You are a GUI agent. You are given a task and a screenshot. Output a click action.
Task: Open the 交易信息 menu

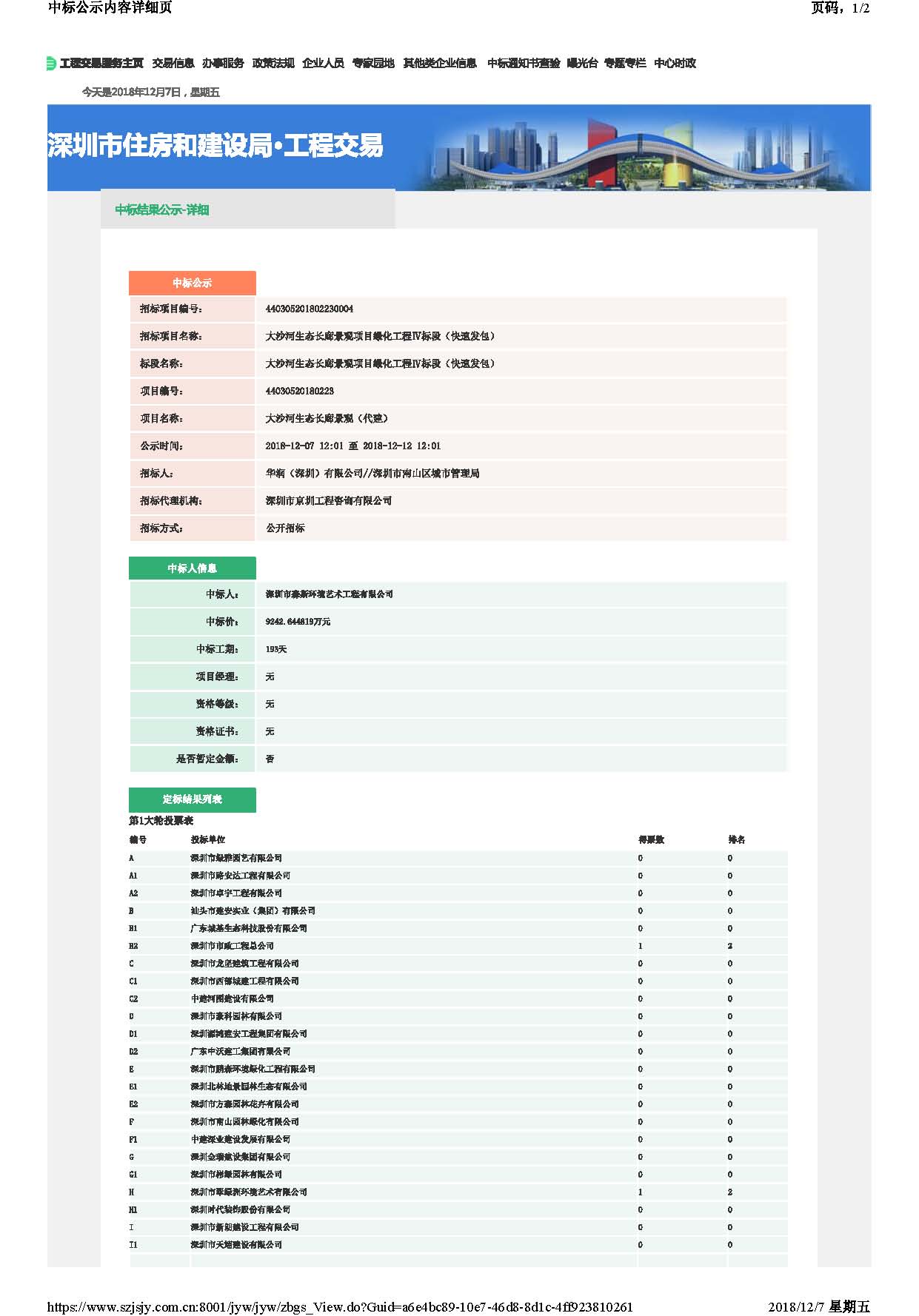click(x=173, y=64)
